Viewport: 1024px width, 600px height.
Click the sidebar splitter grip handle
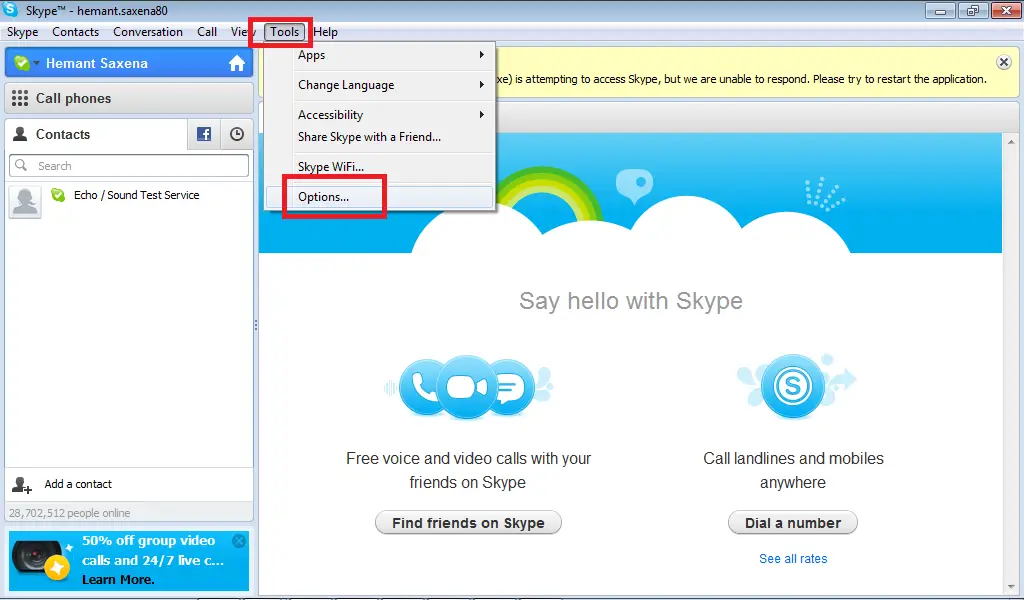[255, 325]
